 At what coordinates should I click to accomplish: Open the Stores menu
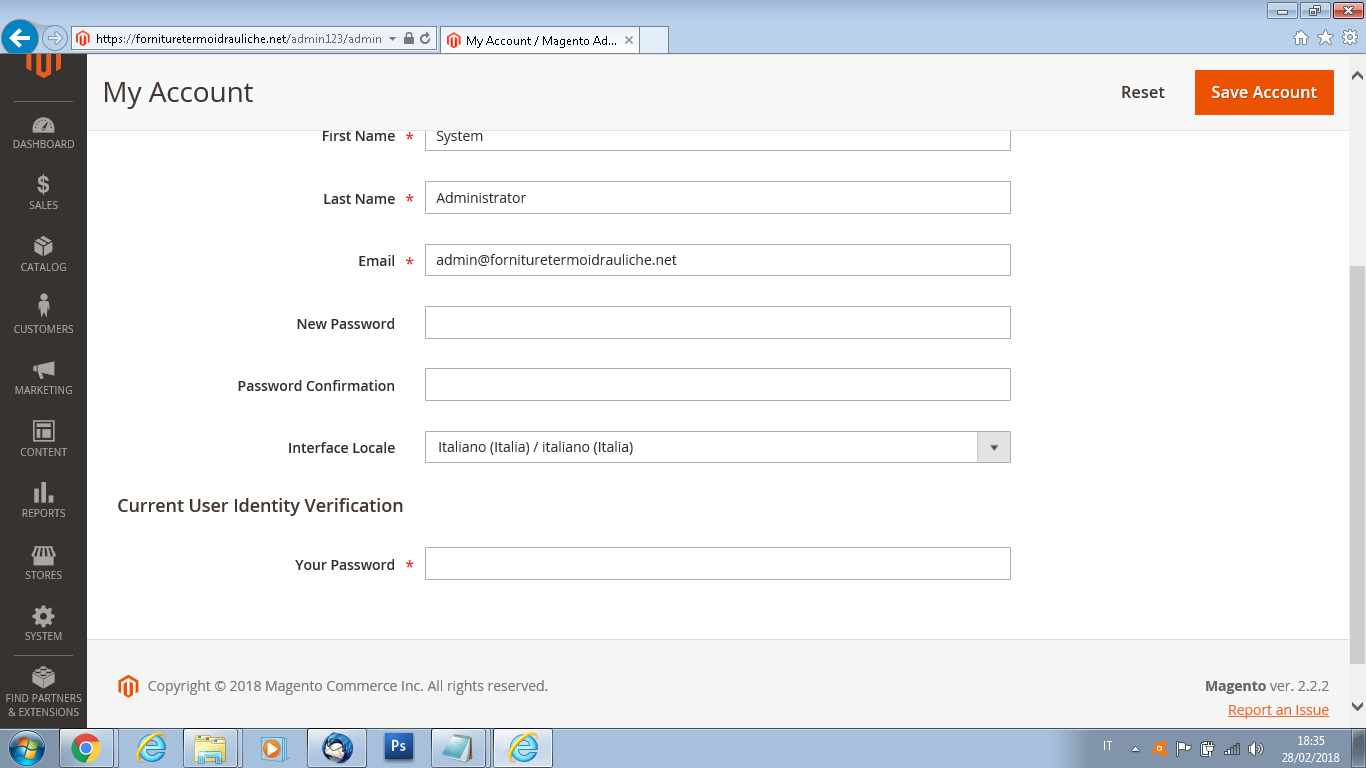point(43,564)
